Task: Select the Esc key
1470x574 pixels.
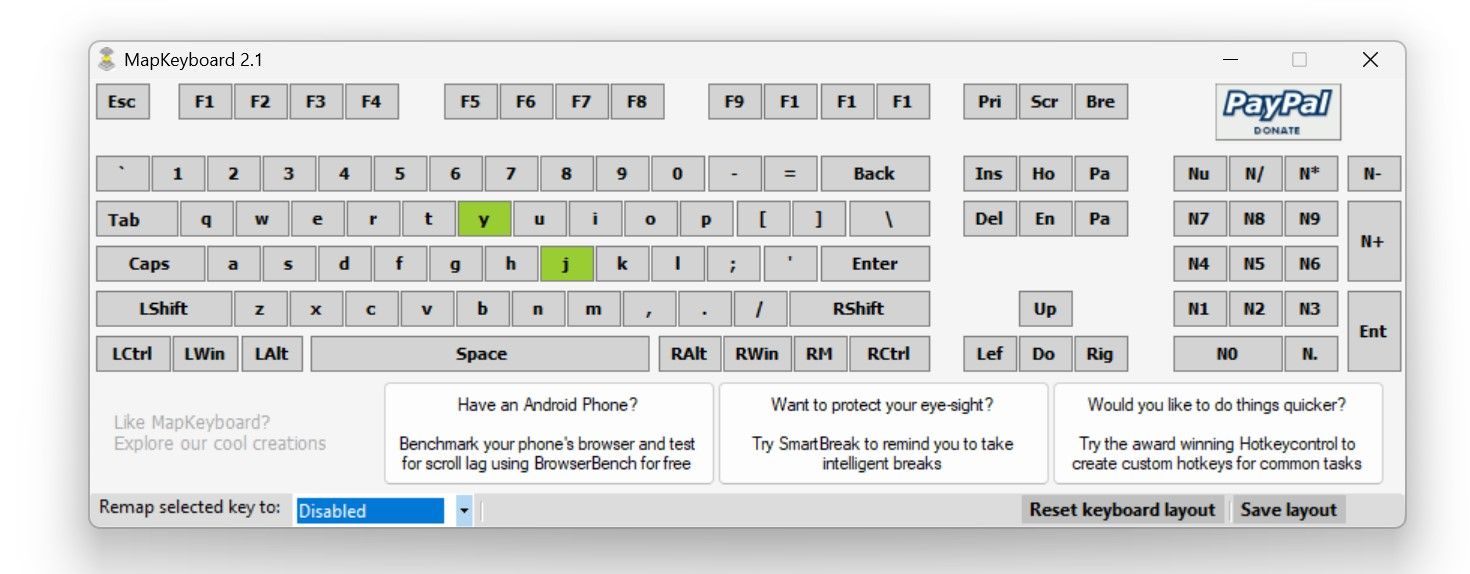Action: (122, 101)
